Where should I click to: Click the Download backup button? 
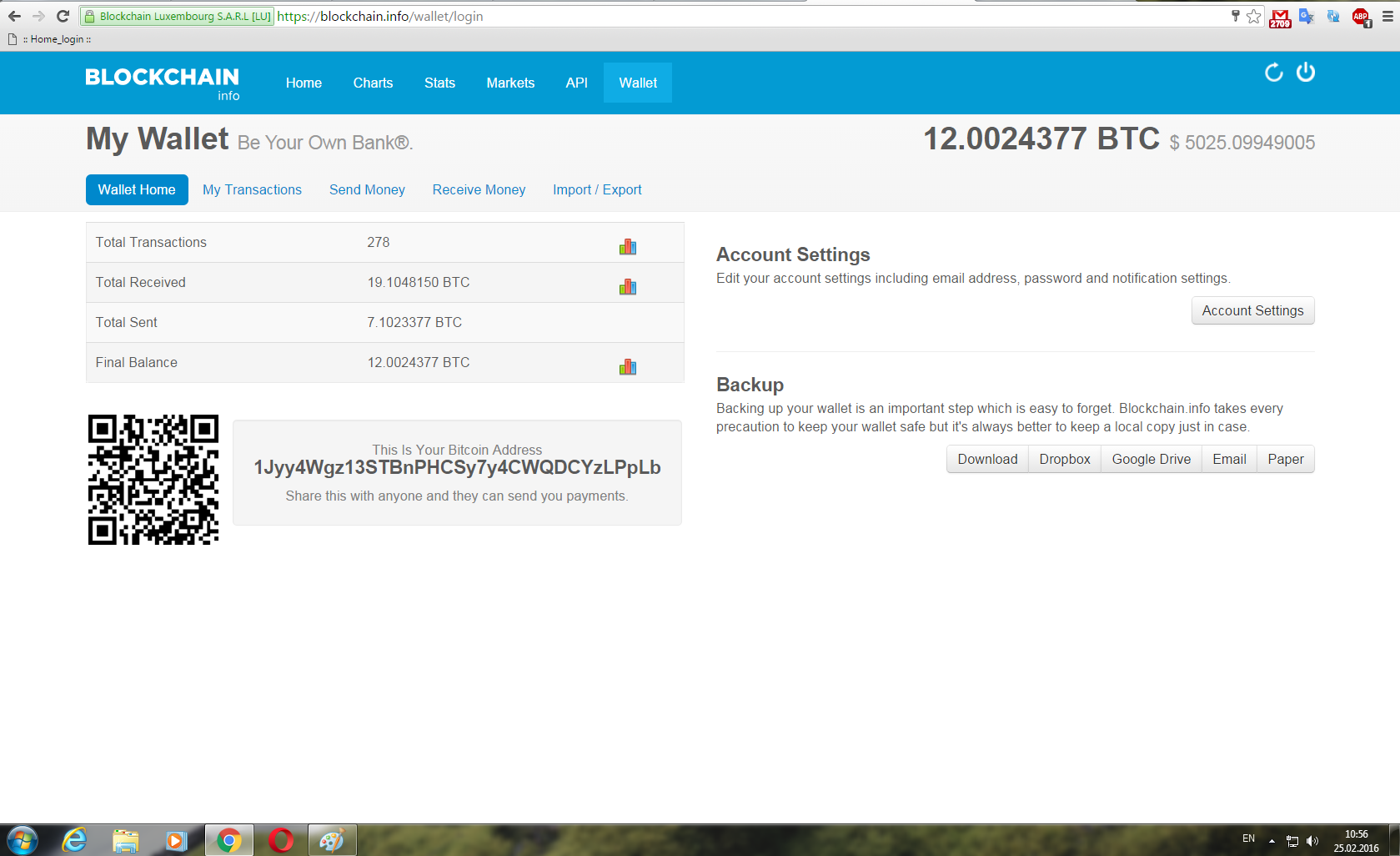pyautogui.click(x=987, y=459)
